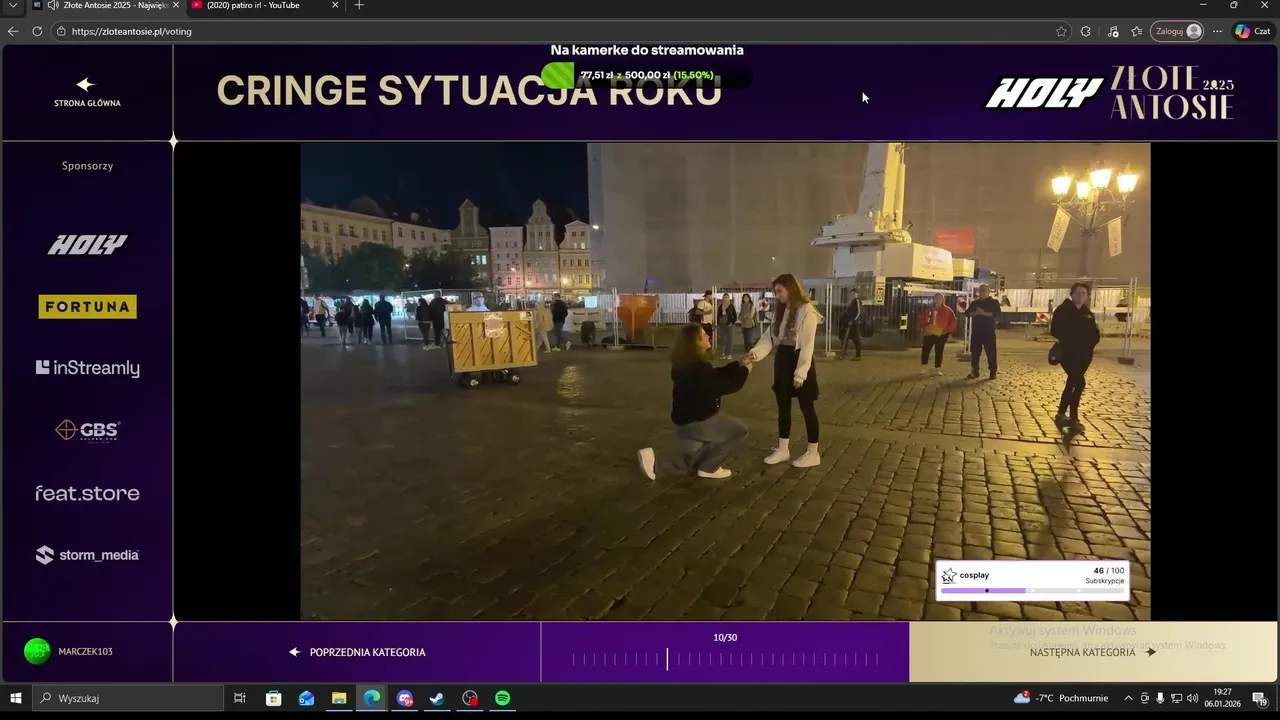
Task: Reload the zloteantosie.pl page
Action: click(x=37, y=31)
